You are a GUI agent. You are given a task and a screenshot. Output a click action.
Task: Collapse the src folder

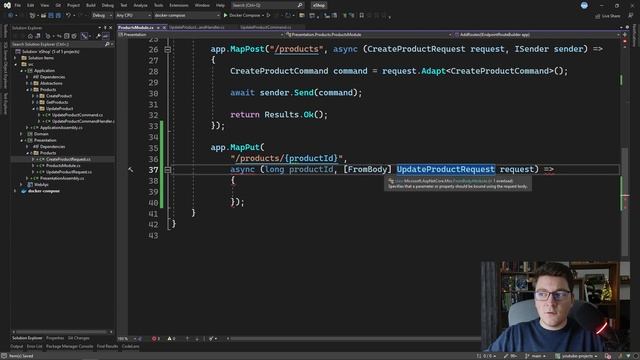click(x=16, y=64)
